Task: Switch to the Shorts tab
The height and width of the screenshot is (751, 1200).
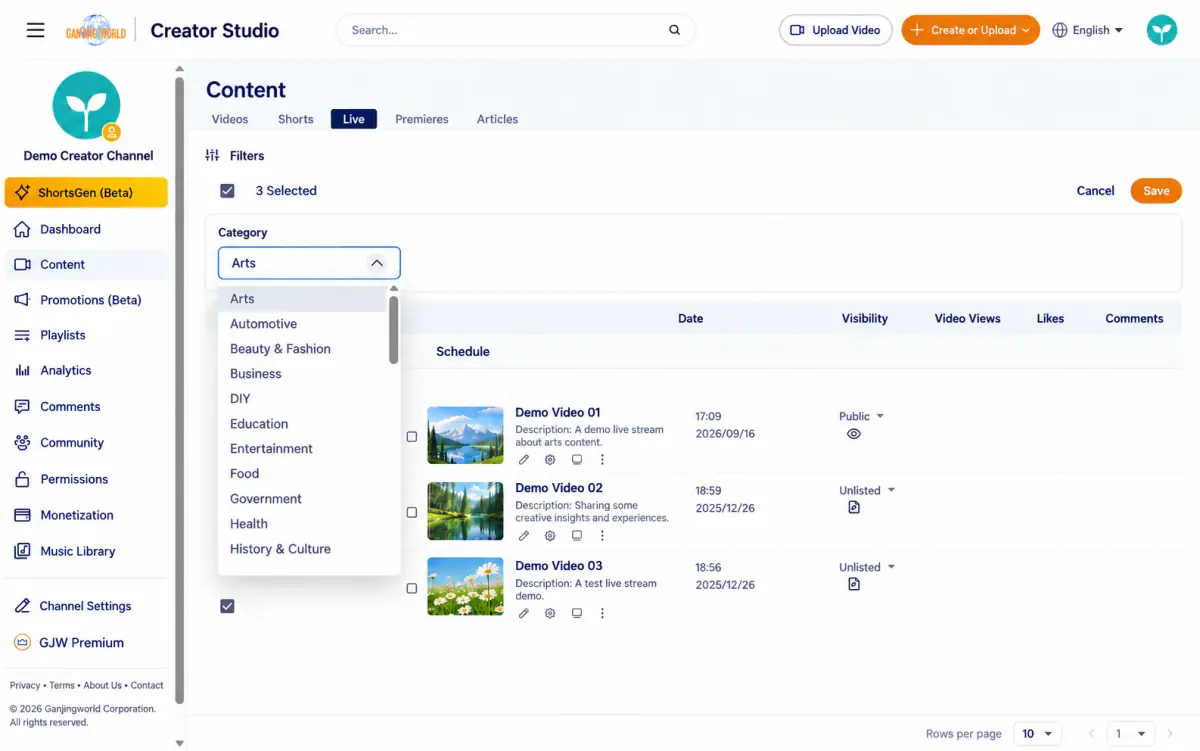Action: coord(296,119)
